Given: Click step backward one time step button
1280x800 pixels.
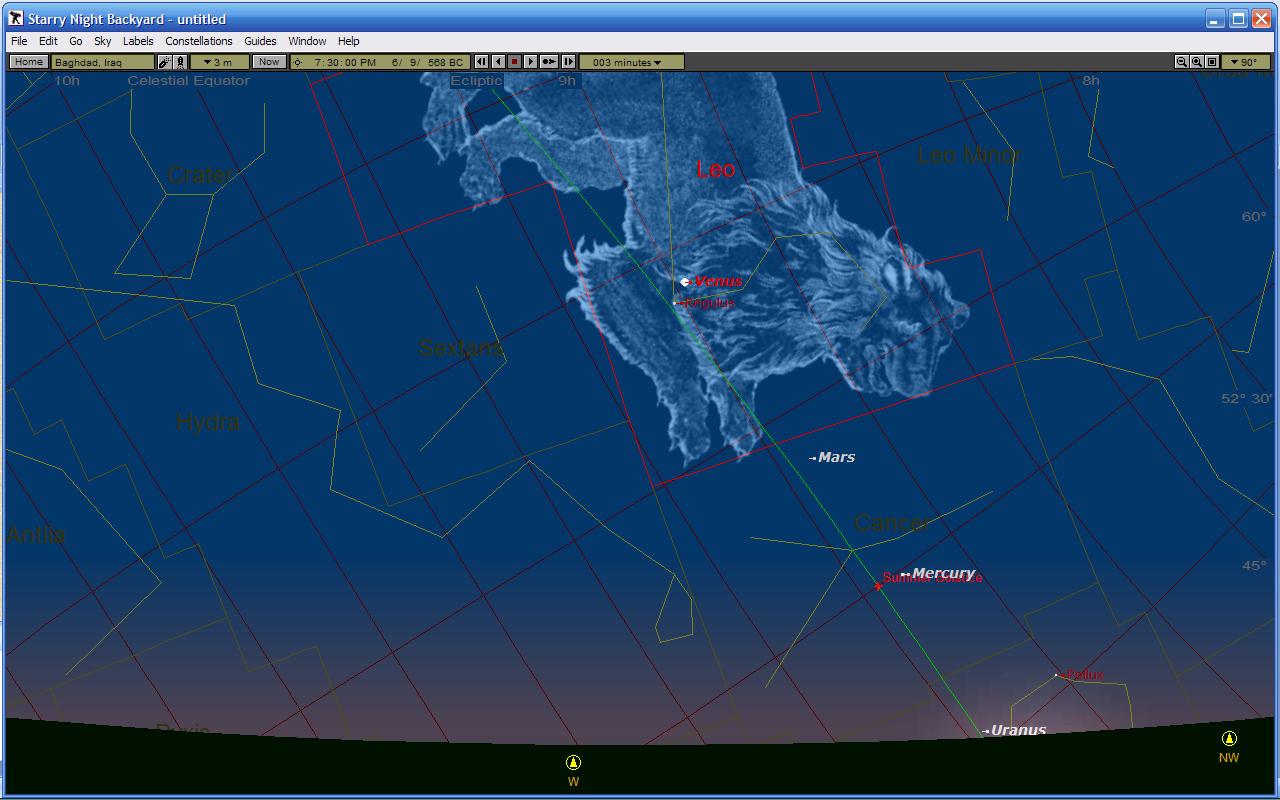Looking at the screenshot, I should point(482,62).
